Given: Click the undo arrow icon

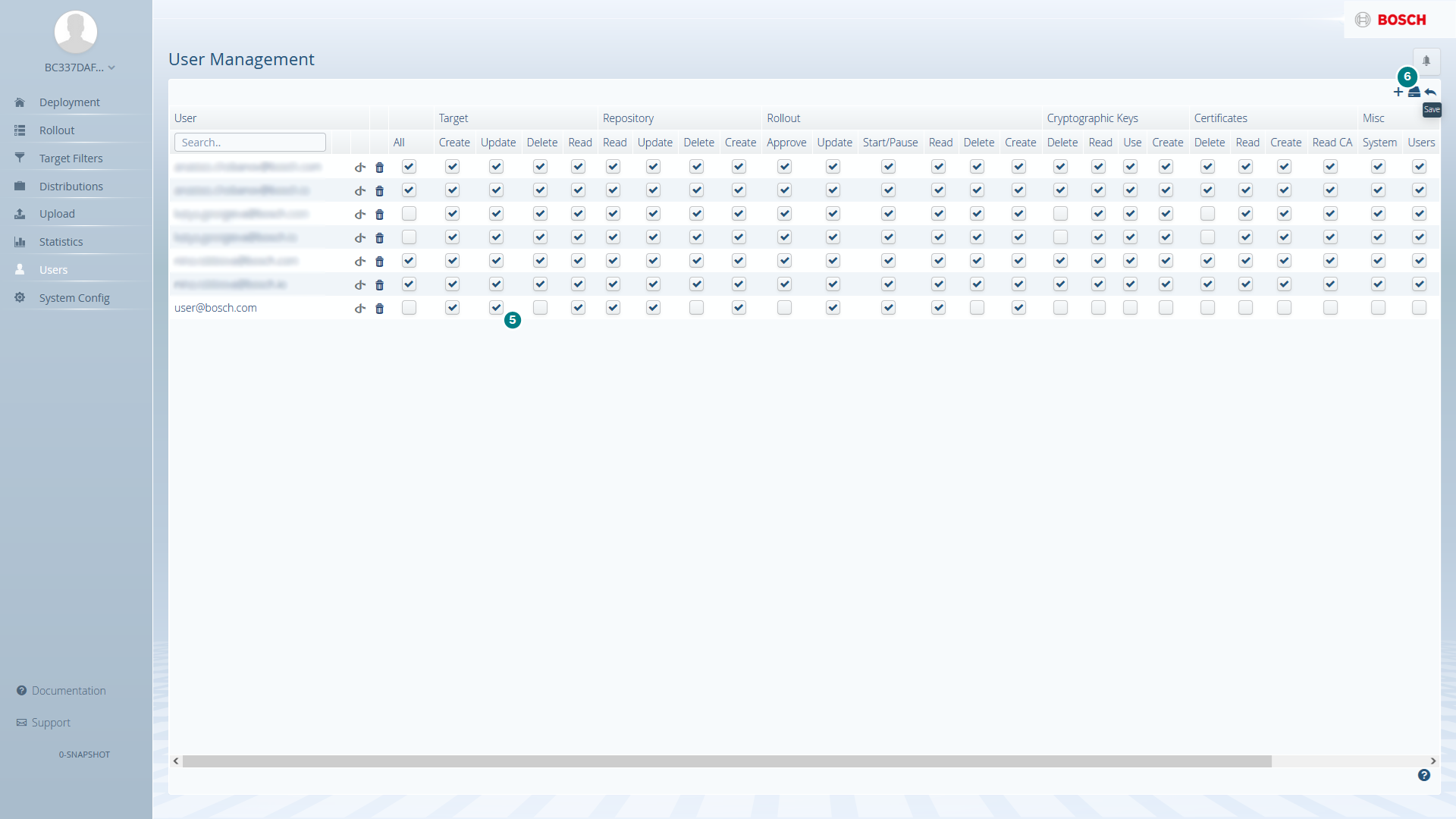Looking at the screenshot, I should [1430, 93].
